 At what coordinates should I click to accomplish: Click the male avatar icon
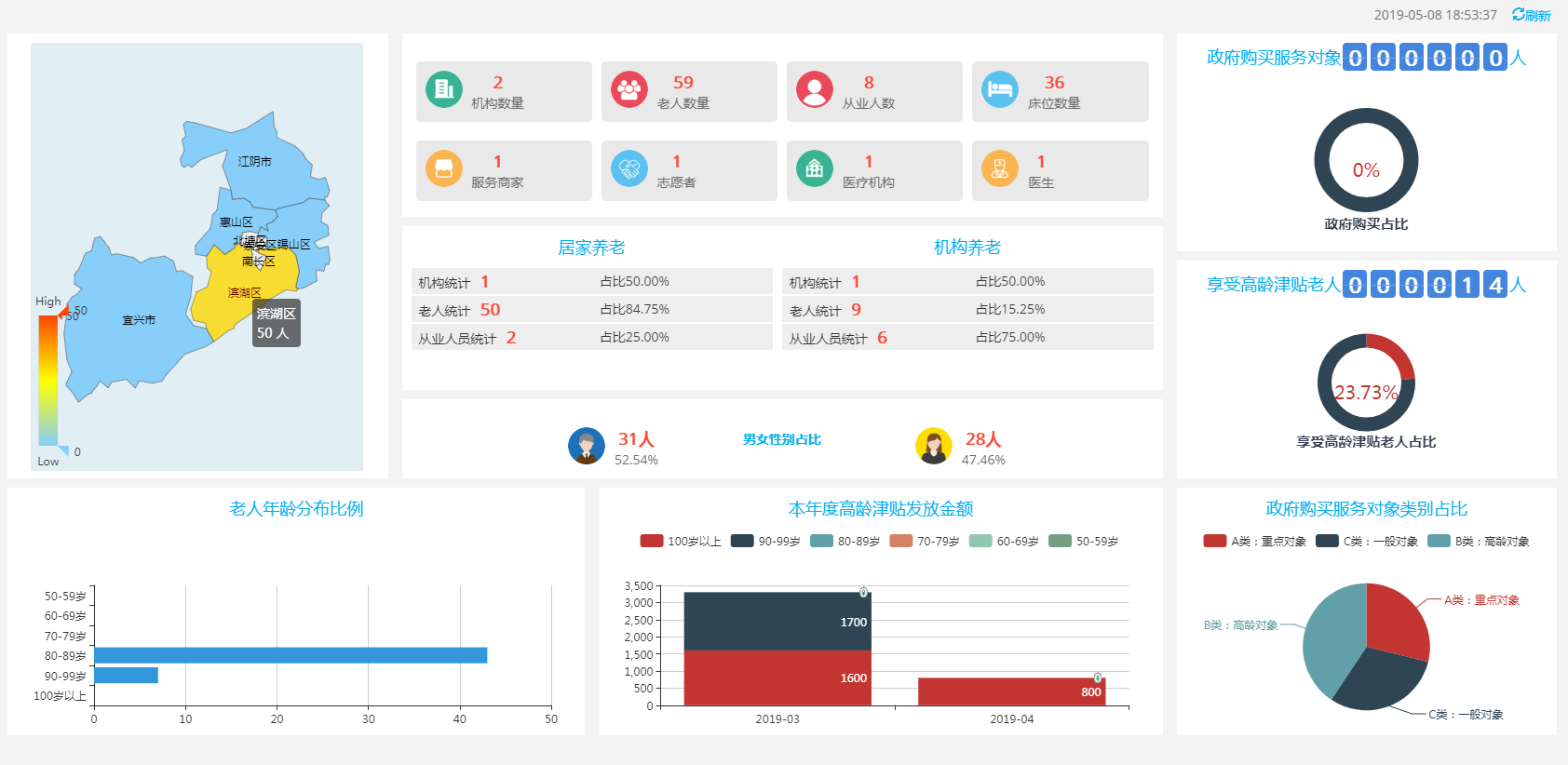pos(587,446)
